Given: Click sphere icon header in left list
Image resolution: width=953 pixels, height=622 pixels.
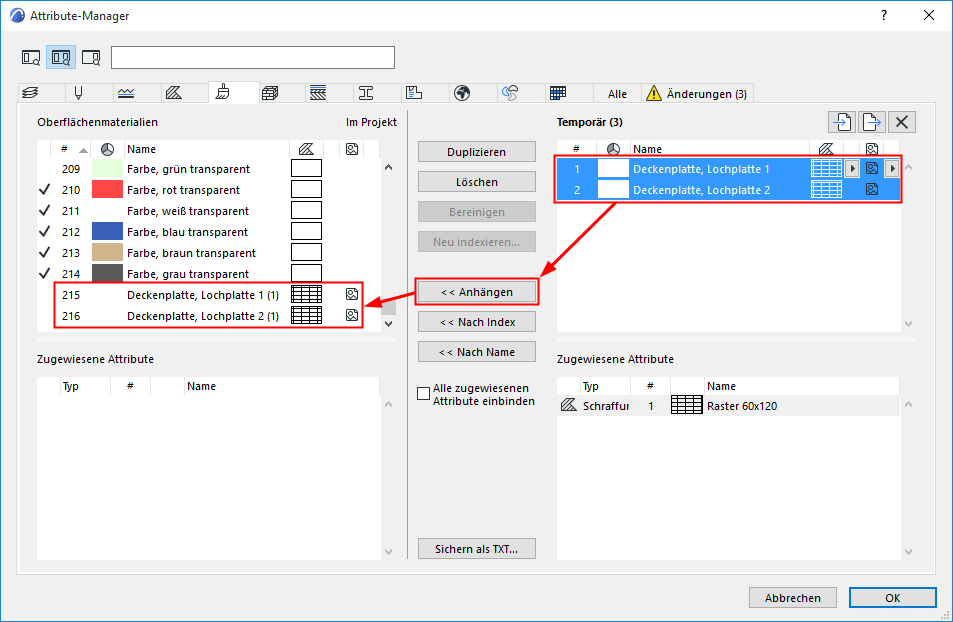Looking at the screenshot, I should [x=108, y=149].
